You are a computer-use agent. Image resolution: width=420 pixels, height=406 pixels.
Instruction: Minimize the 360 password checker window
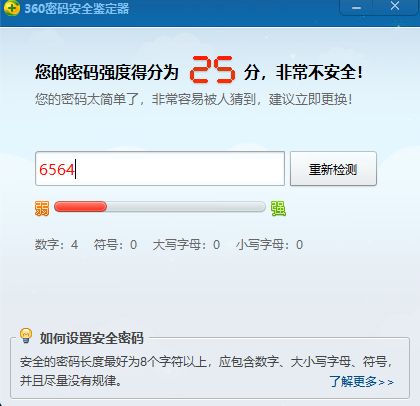point(357,7)
